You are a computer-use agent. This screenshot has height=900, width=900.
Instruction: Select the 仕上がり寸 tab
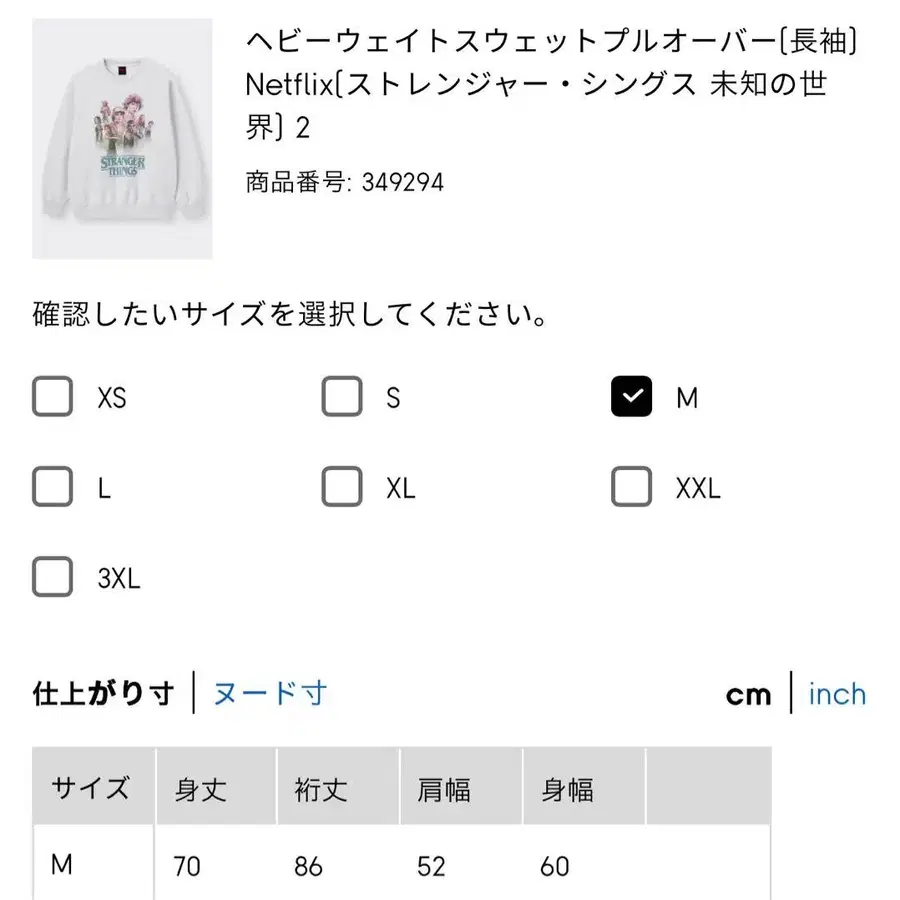[103, 693]
